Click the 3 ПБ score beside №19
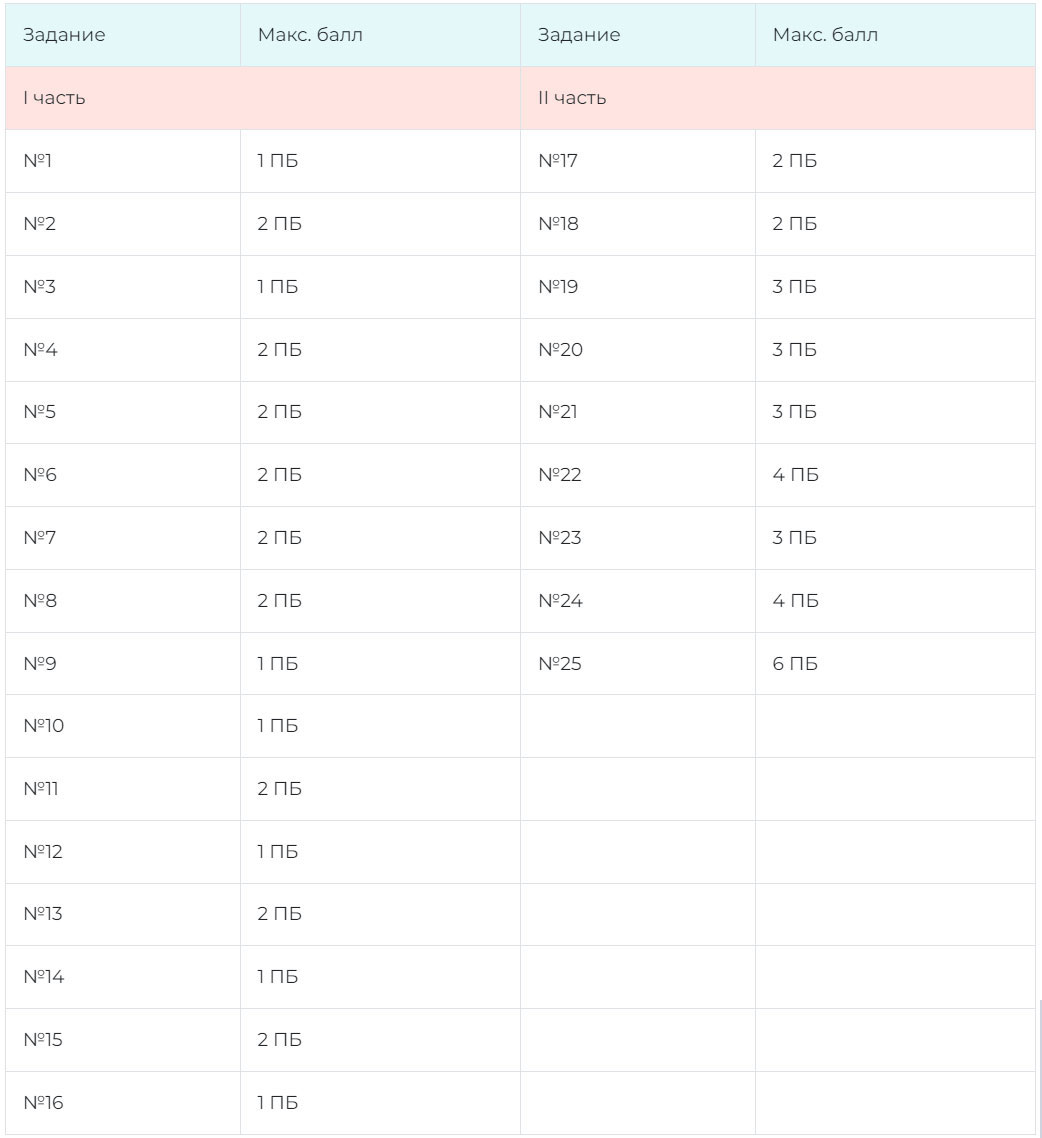1042x1138 pixels. (x=794, y=287)
